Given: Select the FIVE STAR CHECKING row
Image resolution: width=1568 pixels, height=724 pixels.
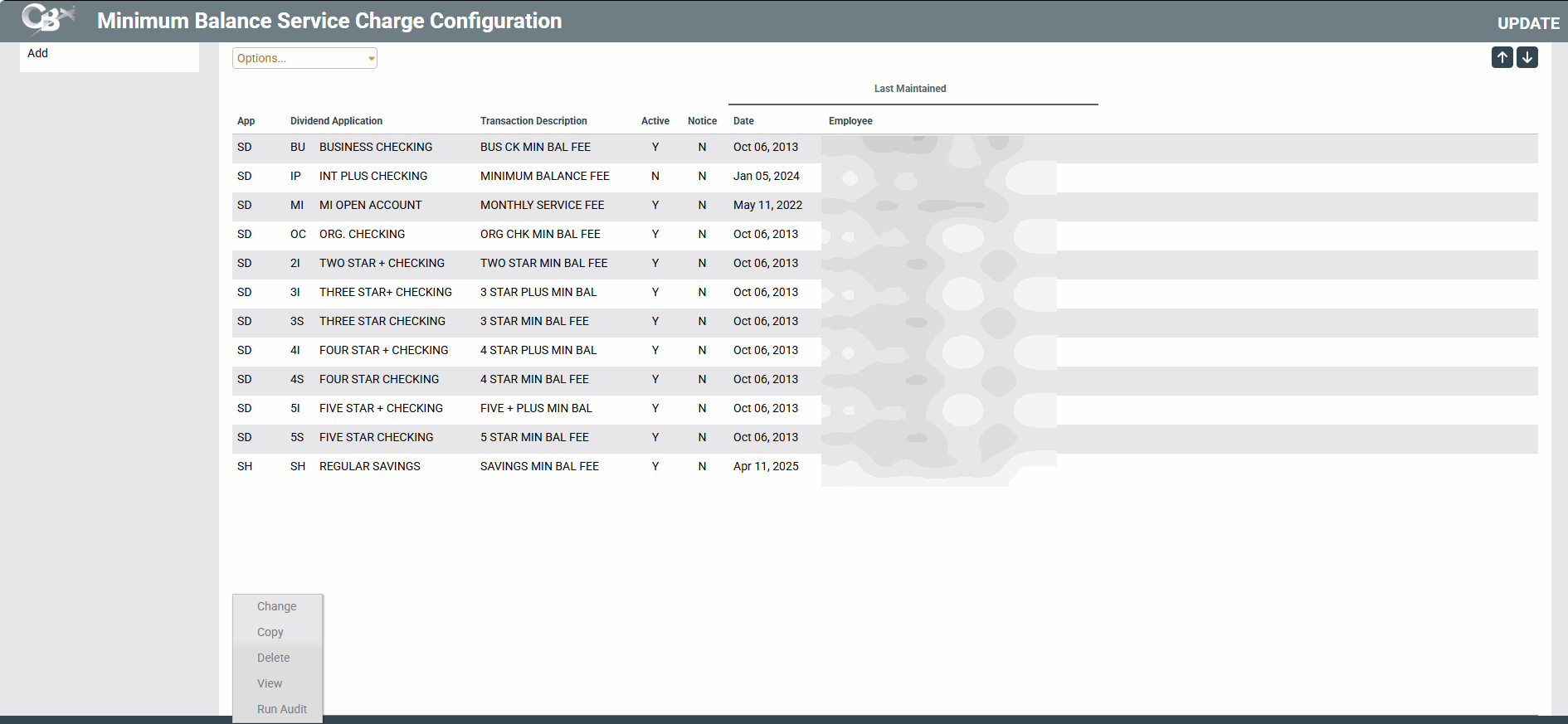Looking at the screenshot, I should 376,437.
